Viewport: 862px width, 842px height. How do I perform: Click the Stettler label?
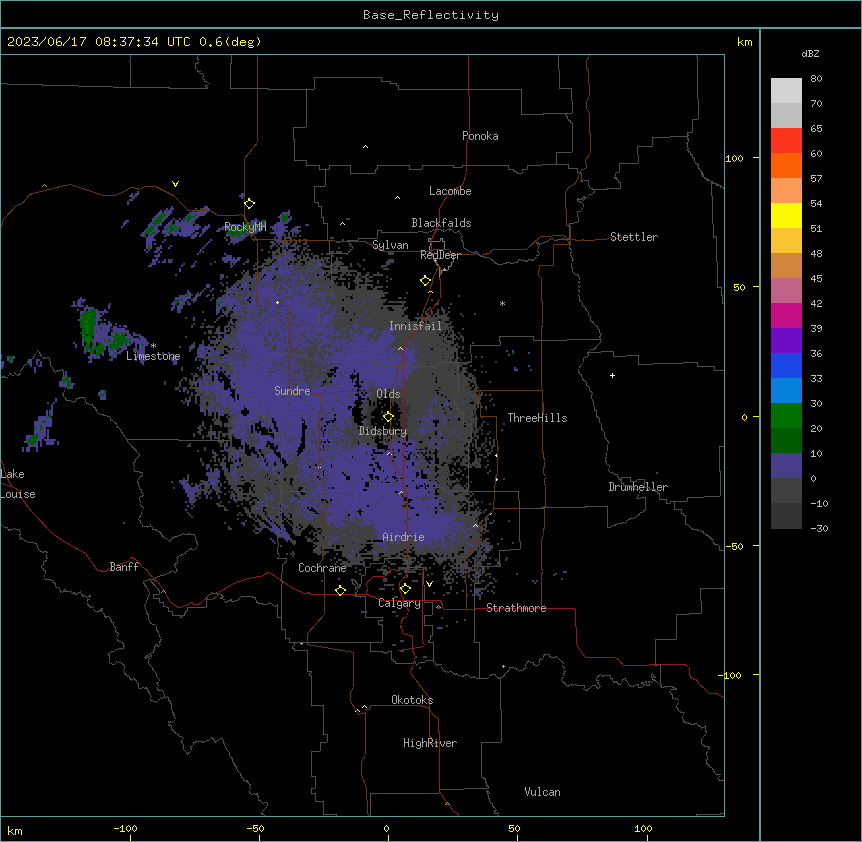click(x=634, y=237)
